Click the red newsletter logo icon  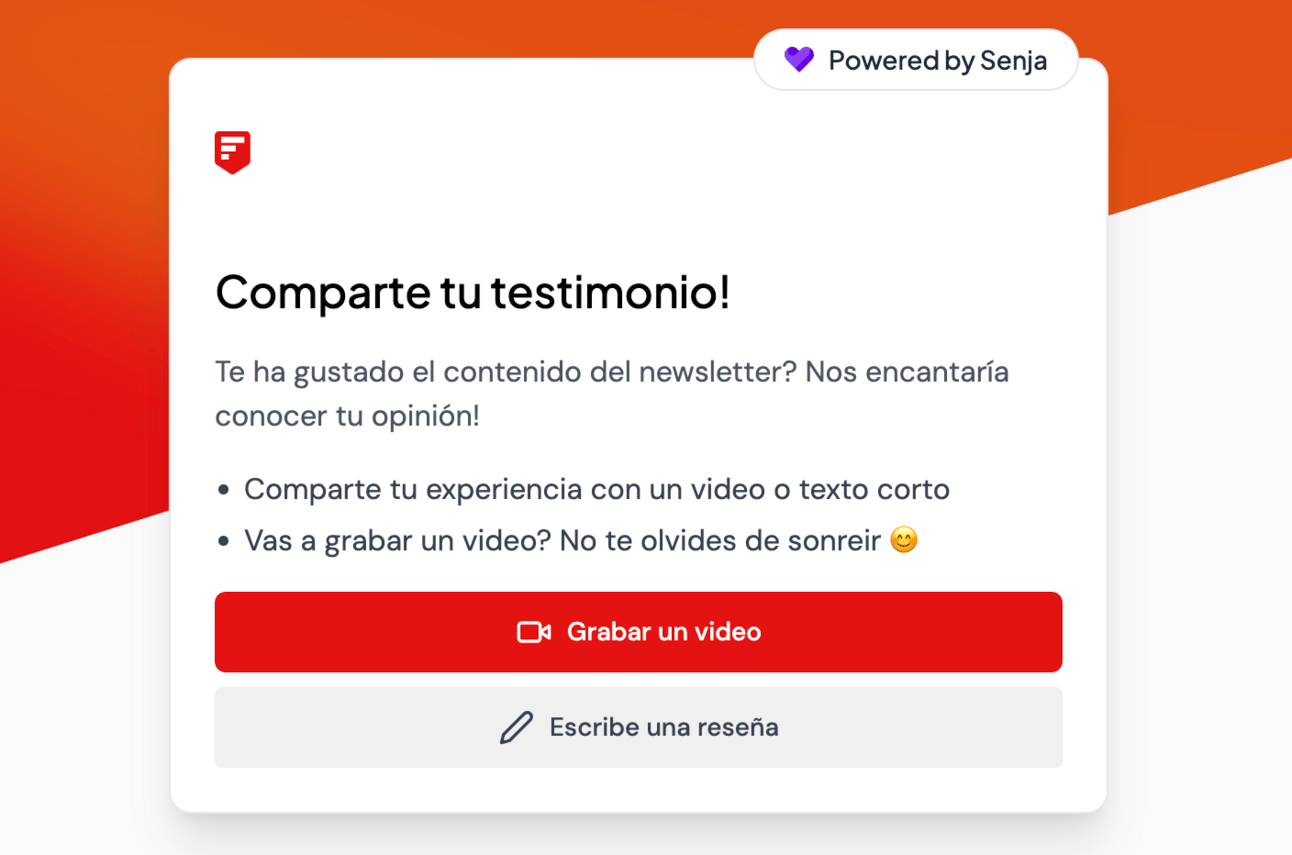[x=232, y=152]
